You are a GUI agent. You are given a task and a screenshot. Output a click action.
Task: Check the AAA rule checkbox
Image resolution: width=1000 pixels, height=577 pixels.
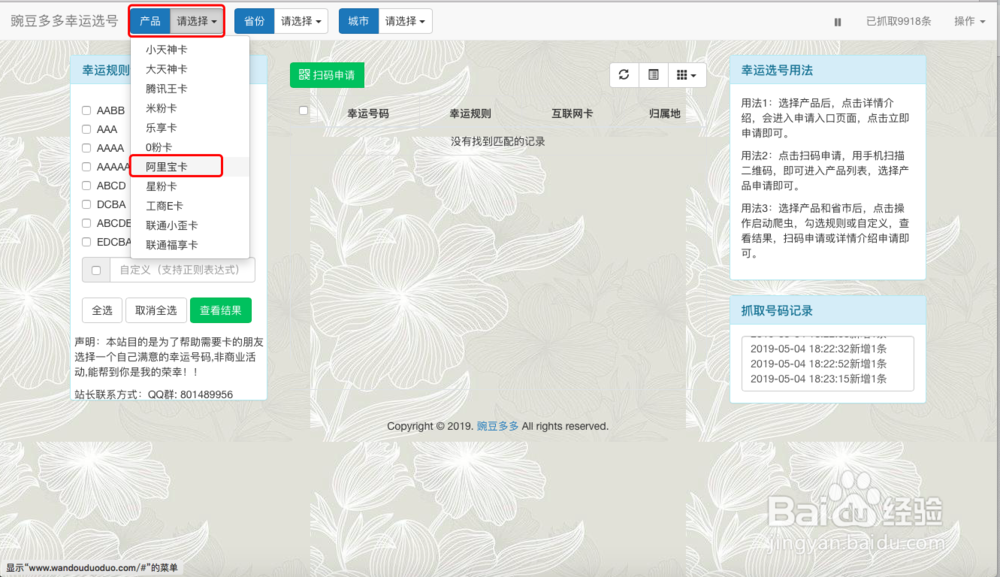click(88, 128)
